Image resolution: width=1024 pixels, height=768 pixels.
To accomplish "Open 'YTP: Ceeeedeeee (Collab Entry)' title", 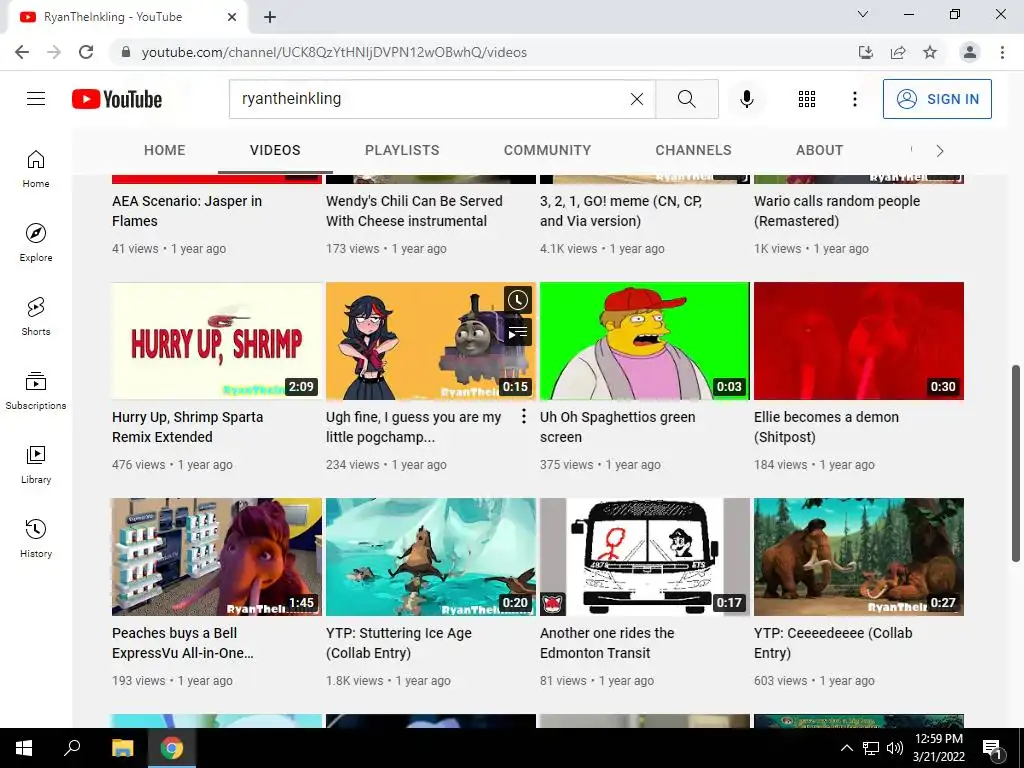I will 833,643.
